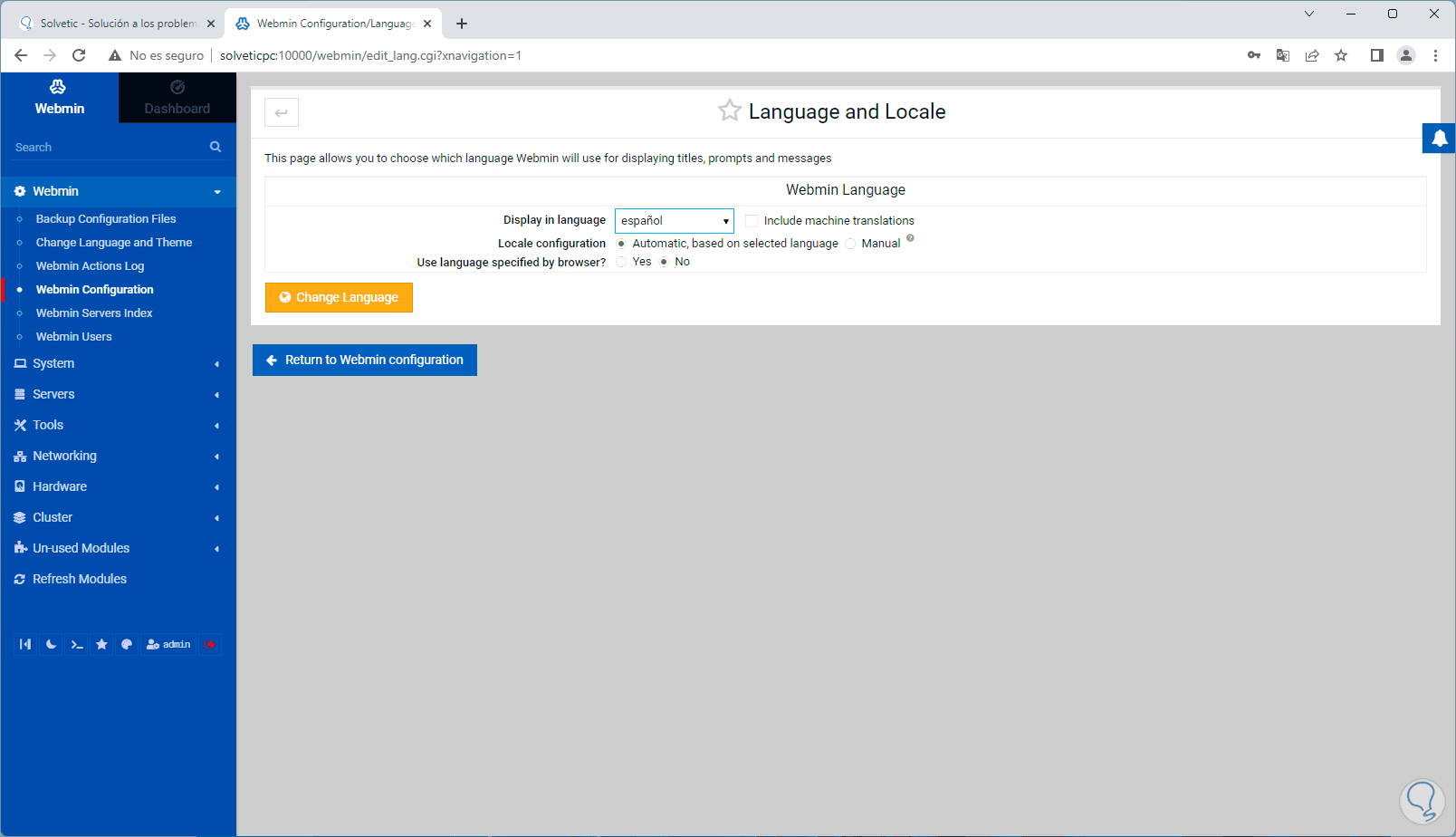This screenshot has height=837, width=1456.
Task: Click the Locale configuration help icon
Action: click(910, 238)
